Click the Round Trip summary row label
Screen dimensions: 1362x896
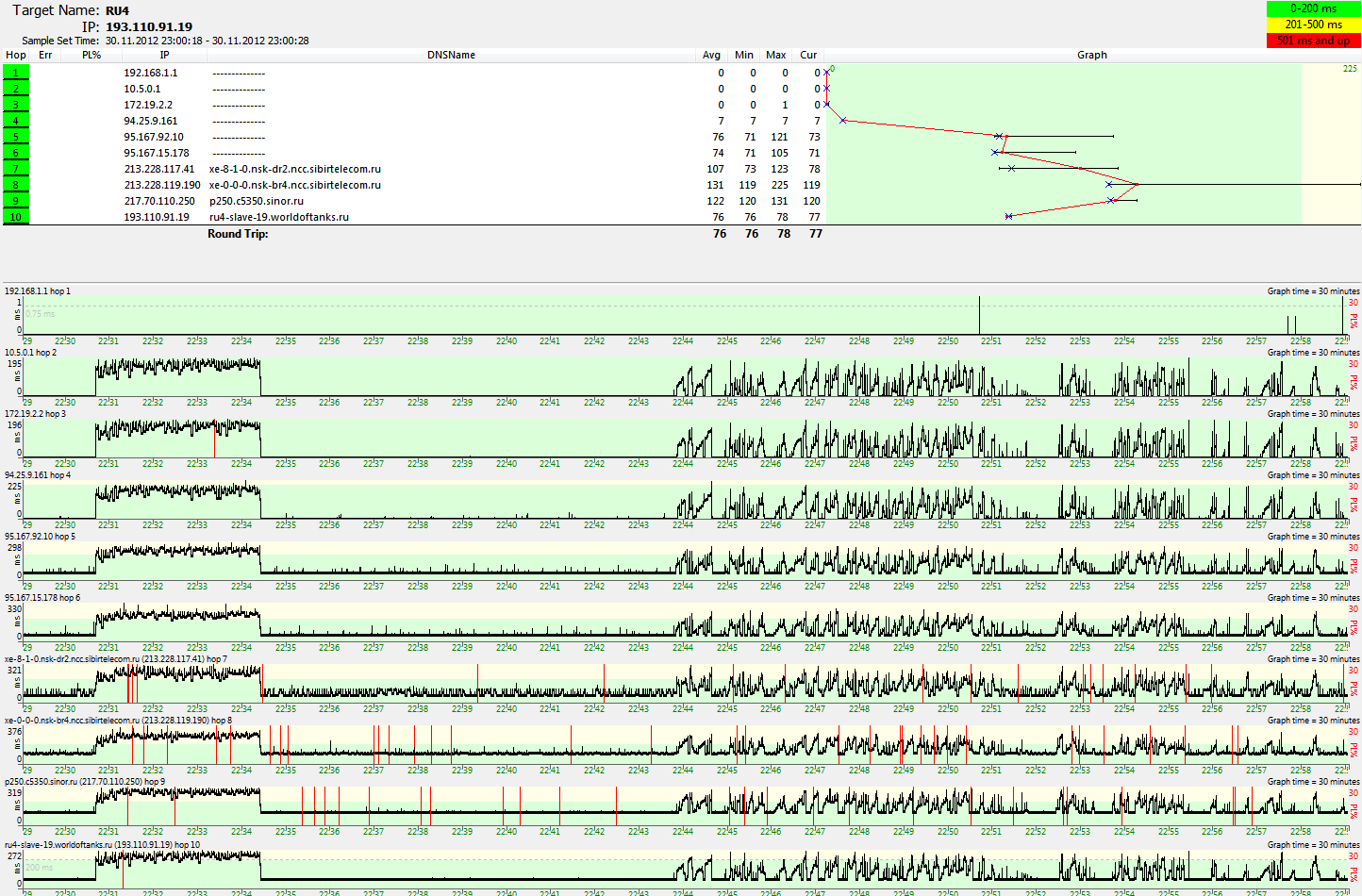(238, 234)
